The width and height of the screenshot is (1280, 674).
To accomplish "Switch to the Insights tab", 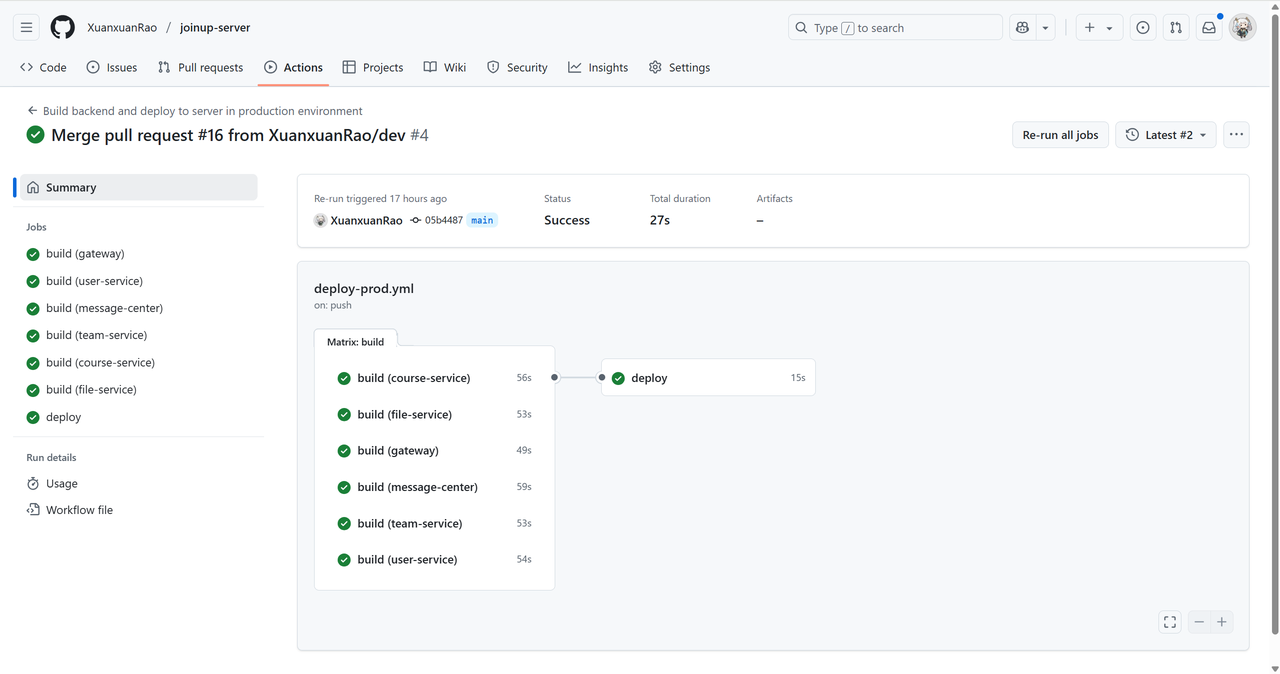I will coord(598,67).
